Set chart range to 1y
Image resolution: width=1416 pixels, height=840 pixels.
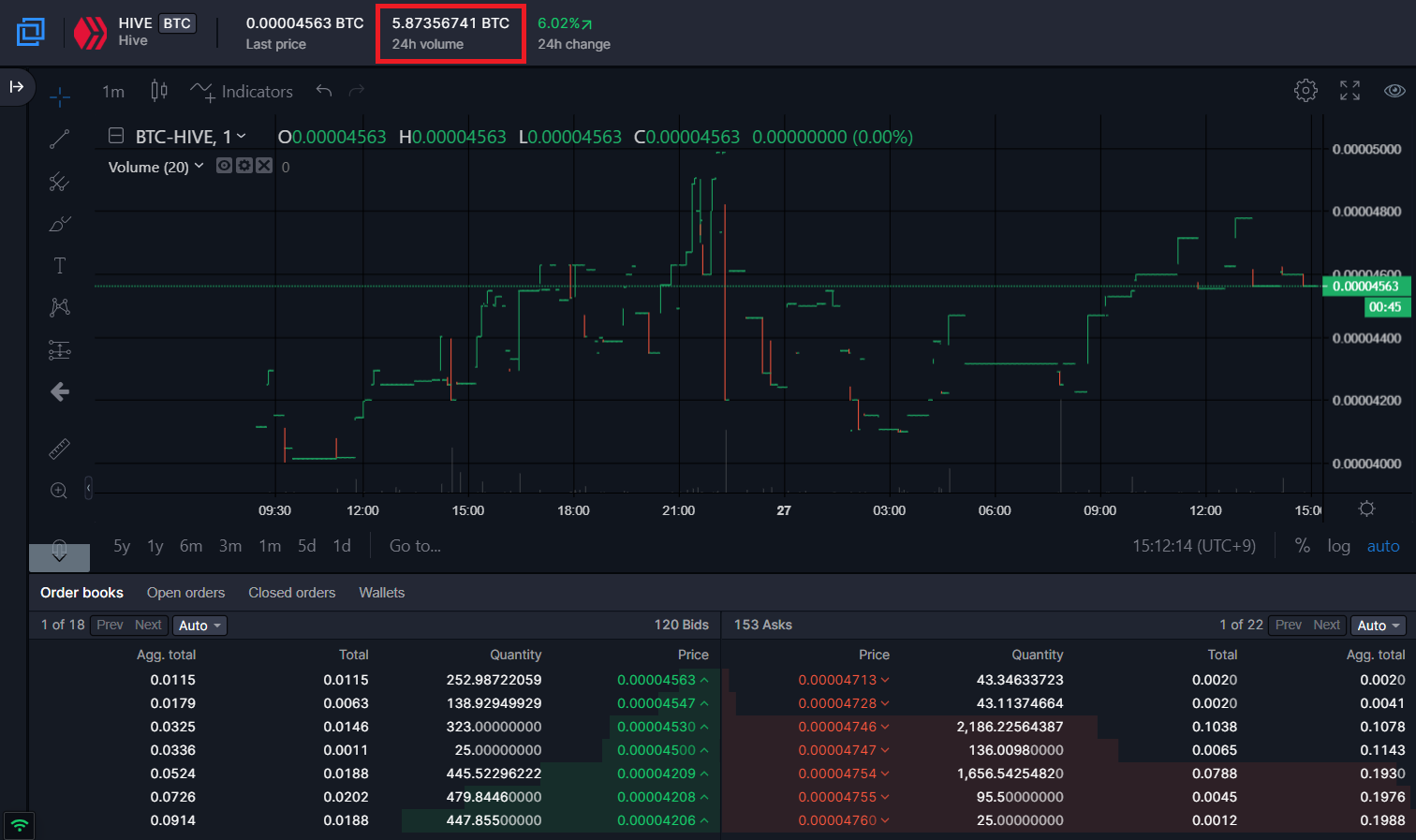coord(155,546)
